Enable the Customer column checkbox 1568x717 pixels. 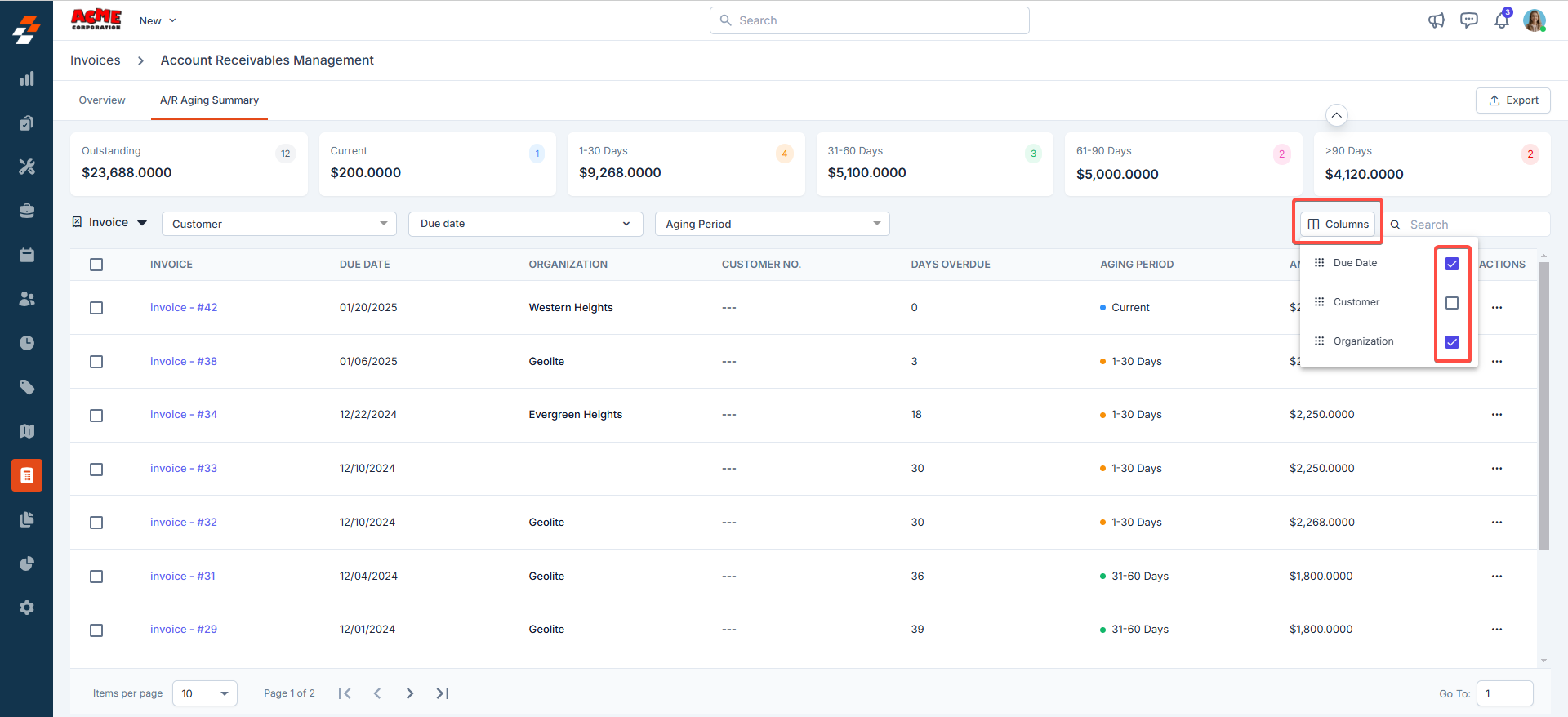click(x=1452, y=303)
